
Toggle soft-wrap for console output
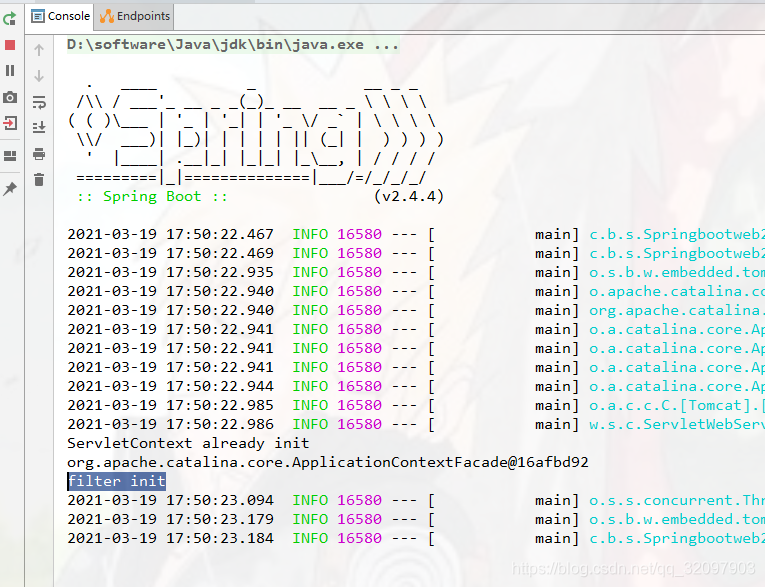pyautogui.click(x=39, y=102)
